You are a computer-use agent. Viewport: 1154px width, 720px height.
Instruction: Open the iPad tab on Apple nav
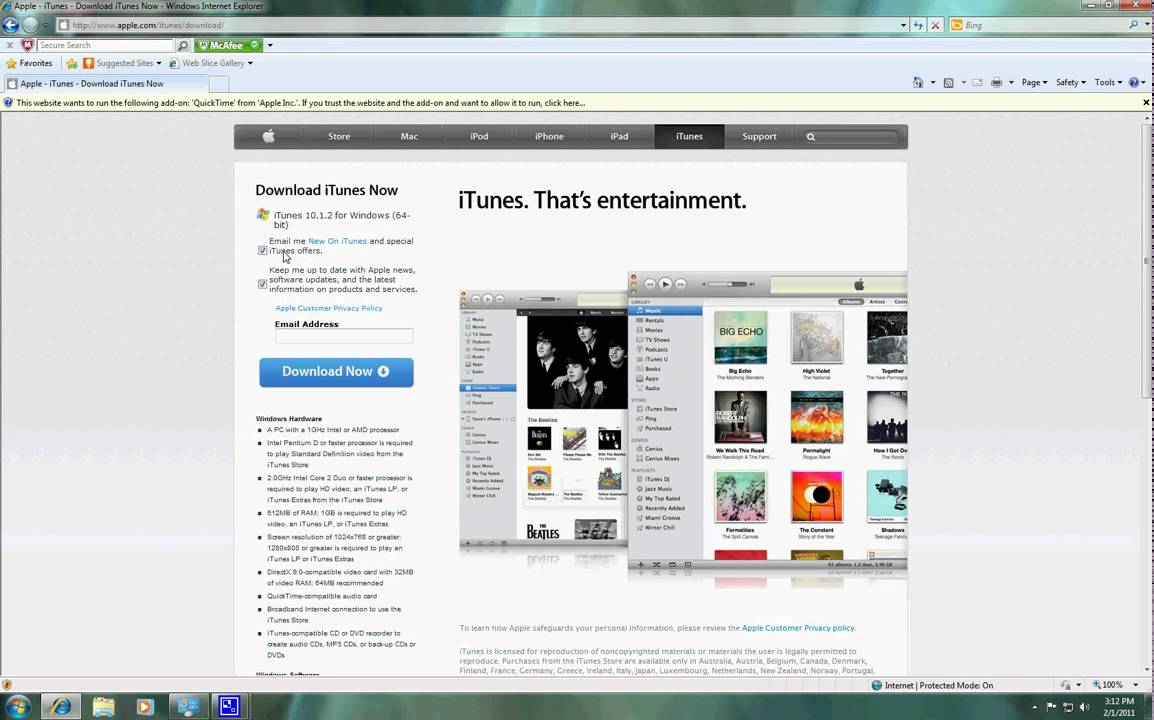(619, 136)
